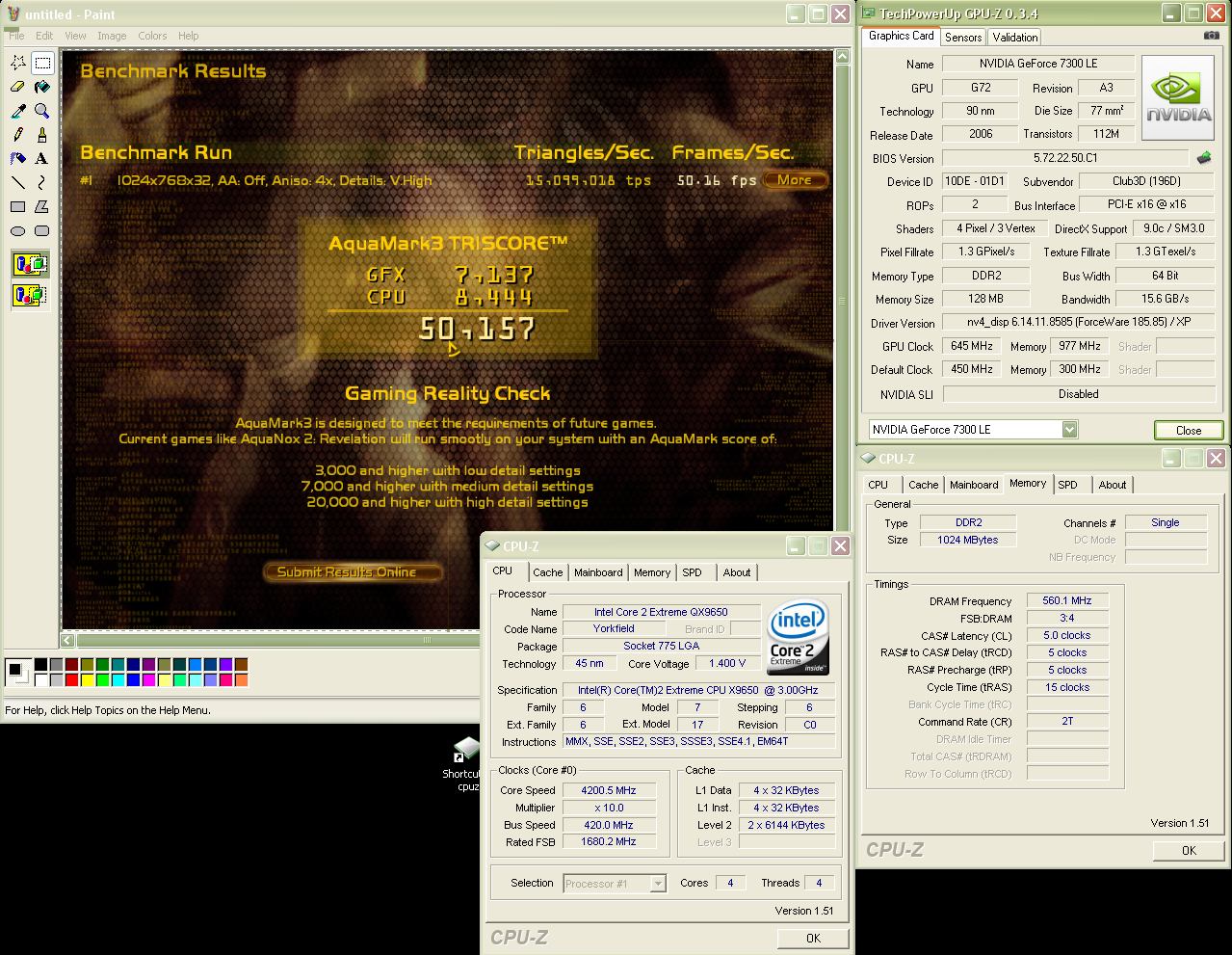This screenshot has width=1232, height=955.
Task: Select the Curve tool in Paint
Action: point(42,182)
